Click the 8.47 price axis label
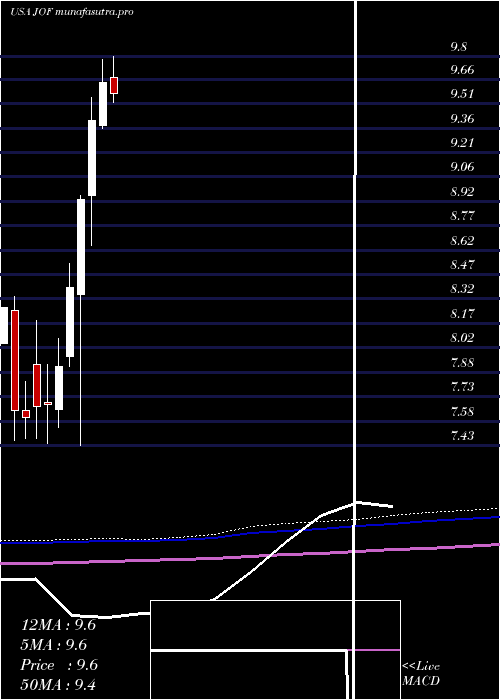This screenshot has width=500, height=700. tap(462, 265)
